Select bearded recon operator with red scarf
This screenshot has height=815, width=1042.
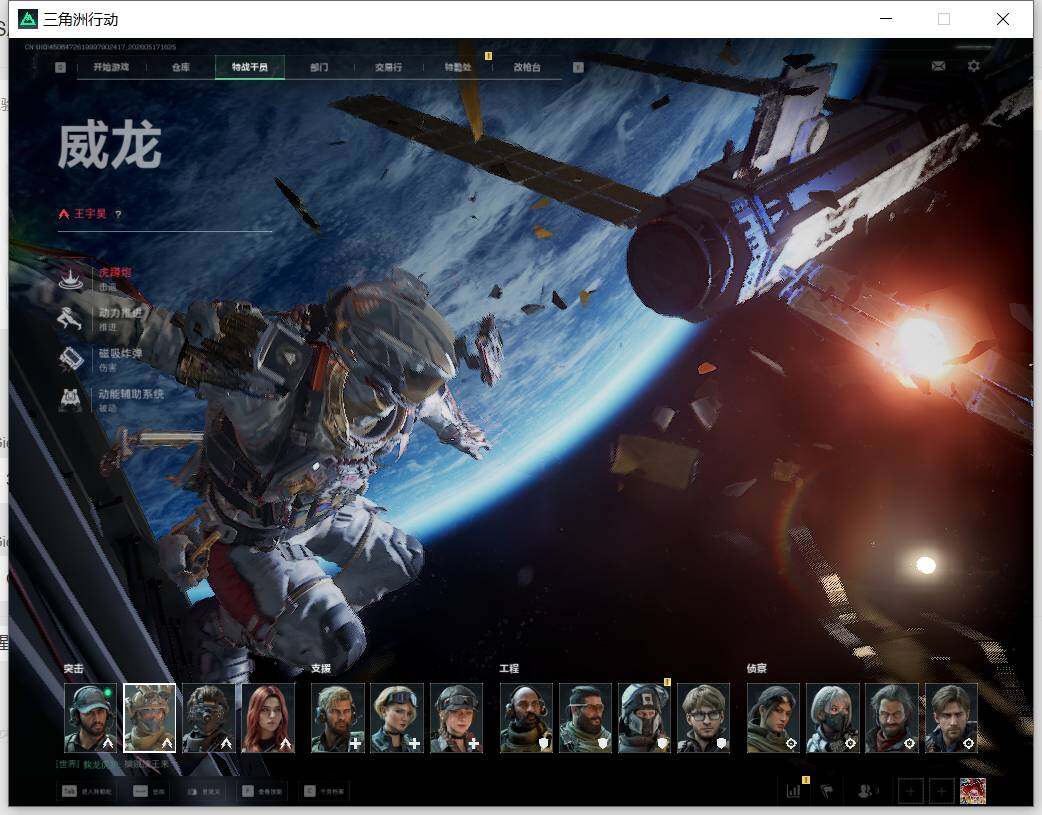892,718
